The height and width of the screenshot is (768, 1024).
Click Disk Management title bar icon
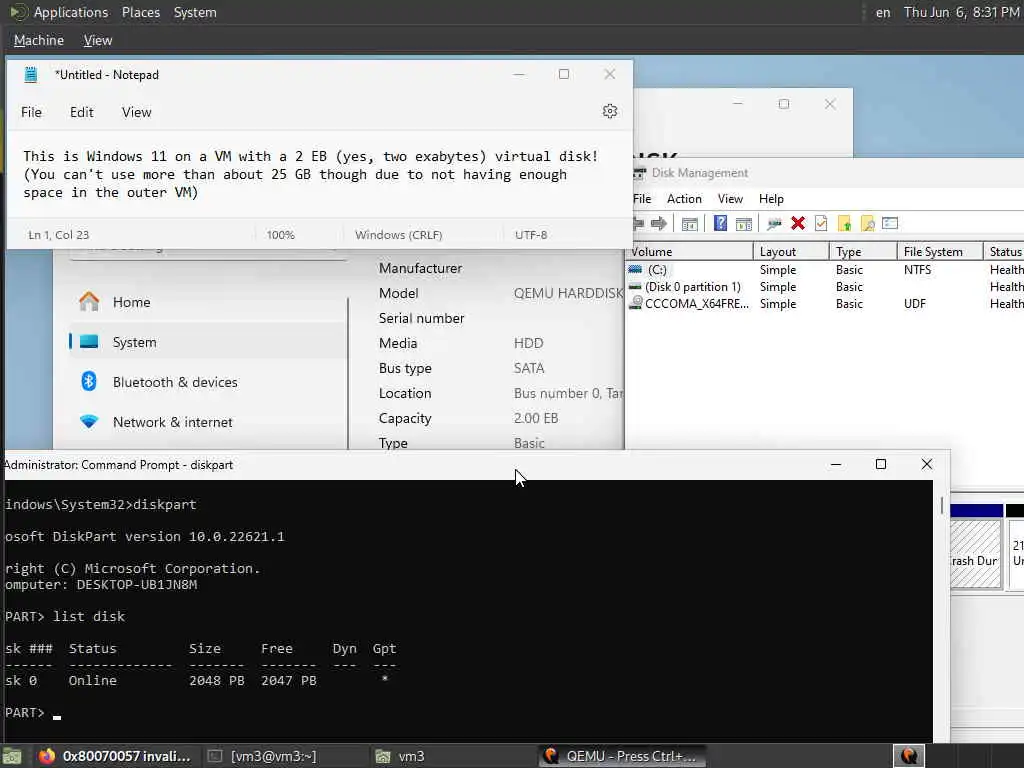click(639, 173)
